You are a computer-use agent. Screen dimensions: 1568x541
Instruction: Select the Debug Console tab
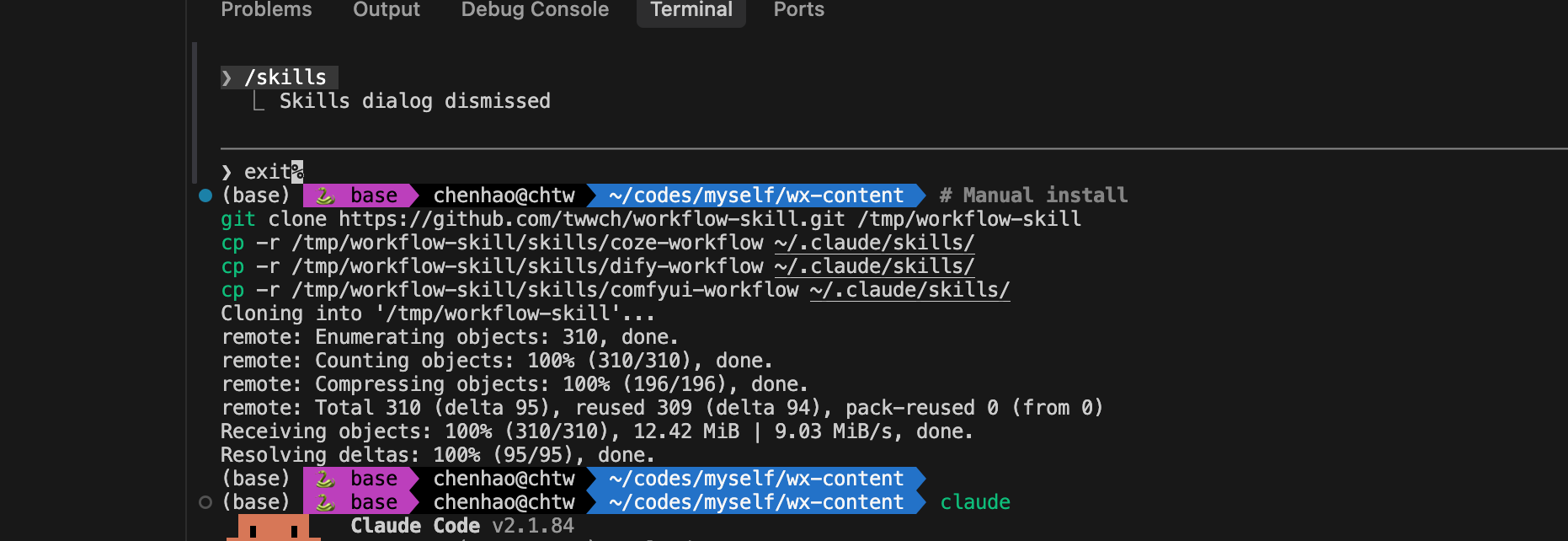coord(535,10)
